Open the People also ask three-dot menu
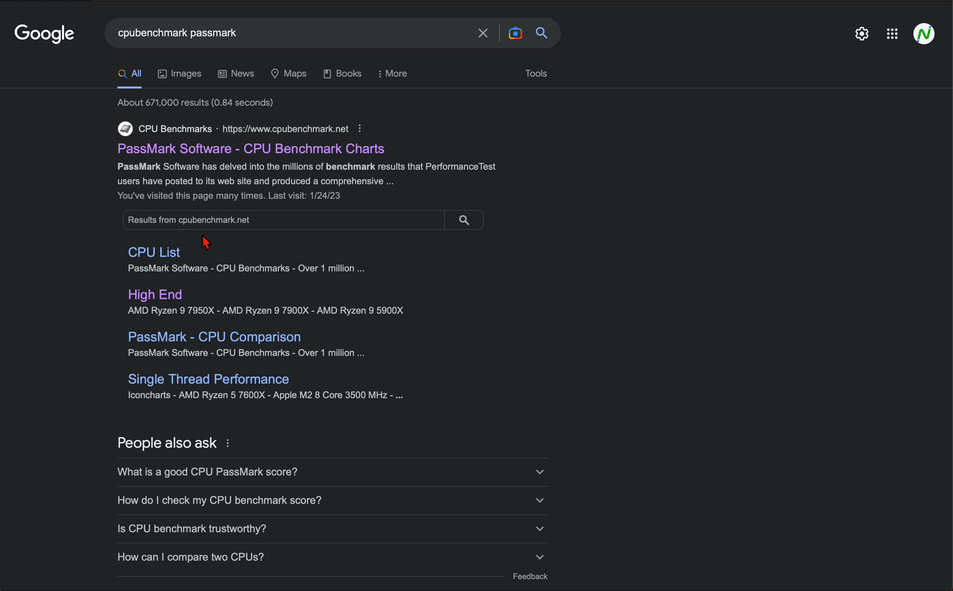The image size is (953, 591). click(228, 443)
